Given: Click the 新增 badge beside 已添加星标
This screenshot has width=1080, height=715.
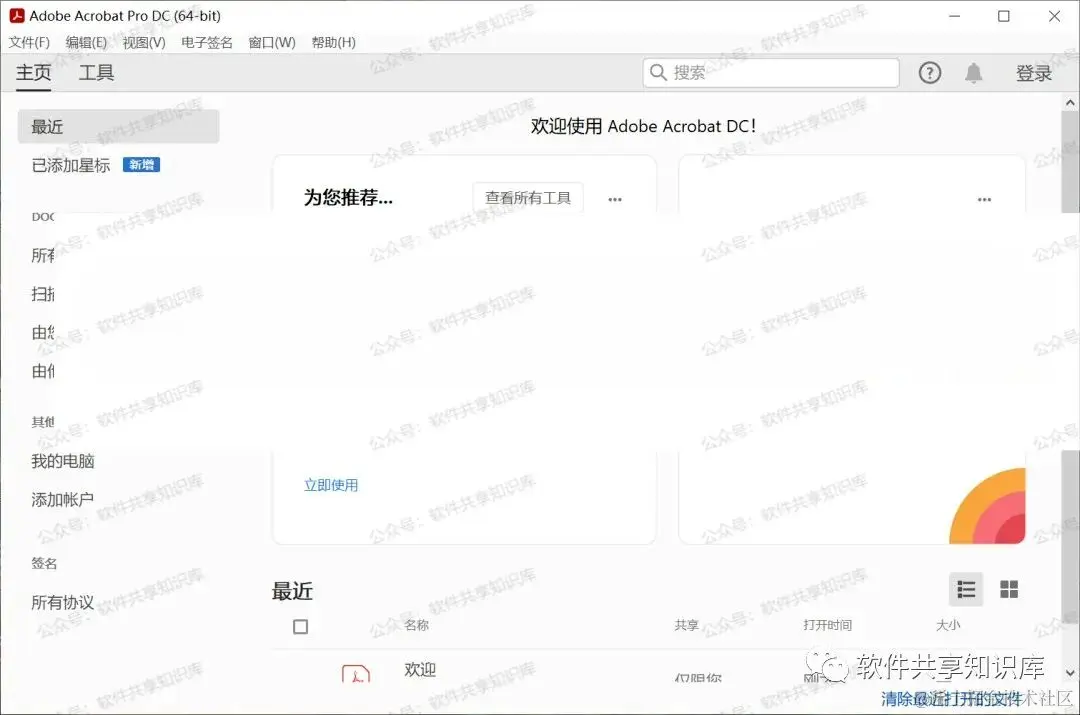Looking at the screenshot, I should click(x=141, y=165).
